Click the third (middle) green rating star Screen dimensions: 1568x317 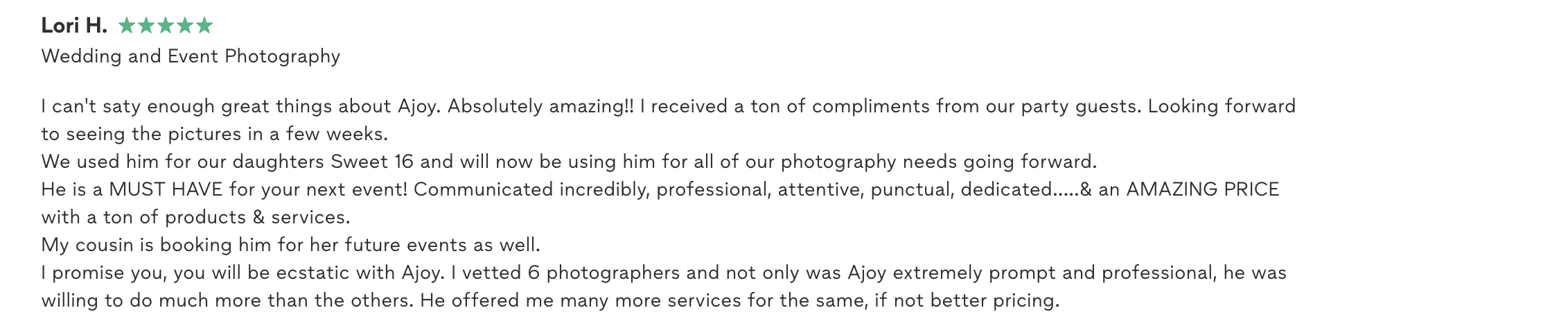166,26
